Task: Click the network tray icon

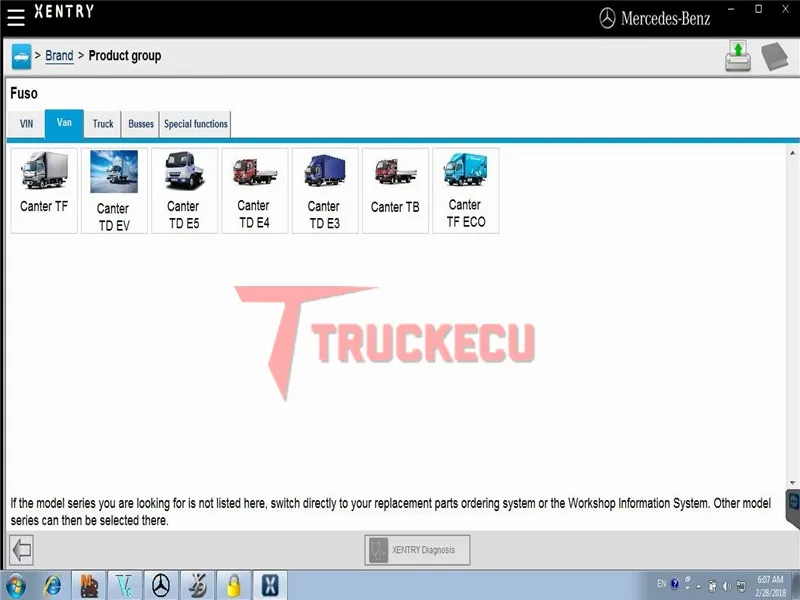Action: click(741, 586)
